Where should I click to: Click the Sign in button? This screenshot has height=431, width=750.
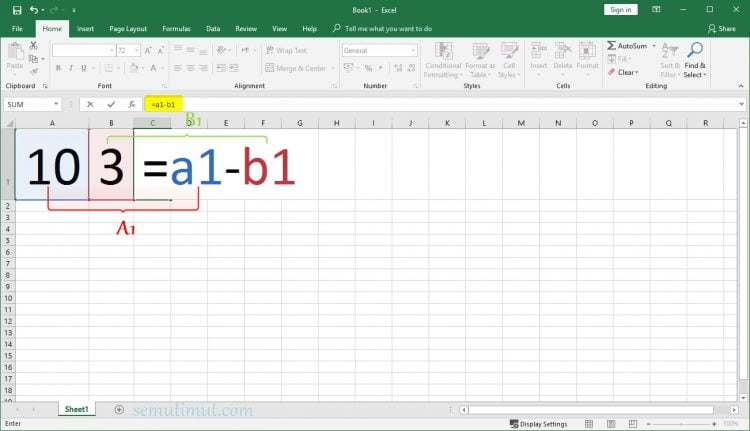click(620, 10)
